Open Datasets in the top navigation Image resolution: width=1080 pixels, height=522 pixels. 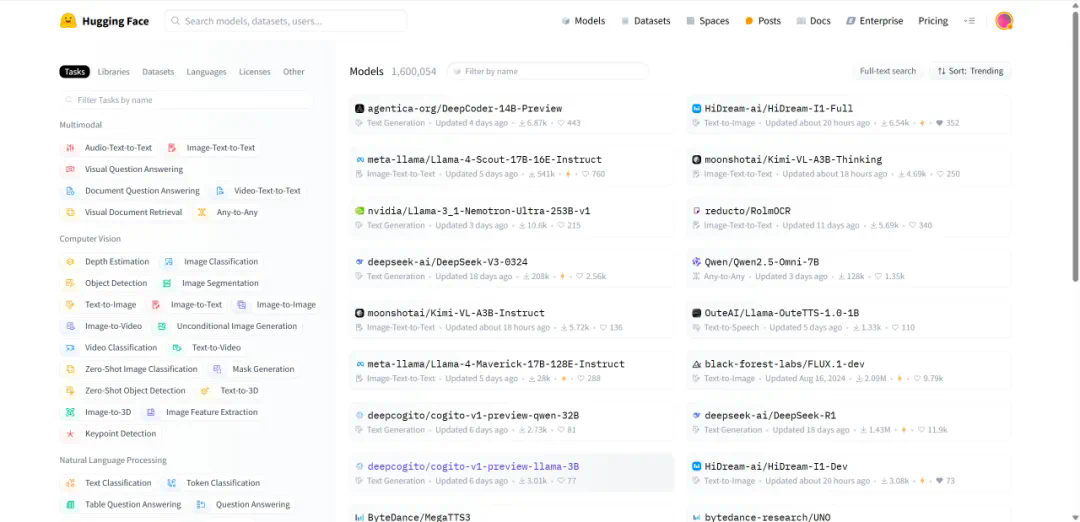pyautogui.click(x=645, y=21)
